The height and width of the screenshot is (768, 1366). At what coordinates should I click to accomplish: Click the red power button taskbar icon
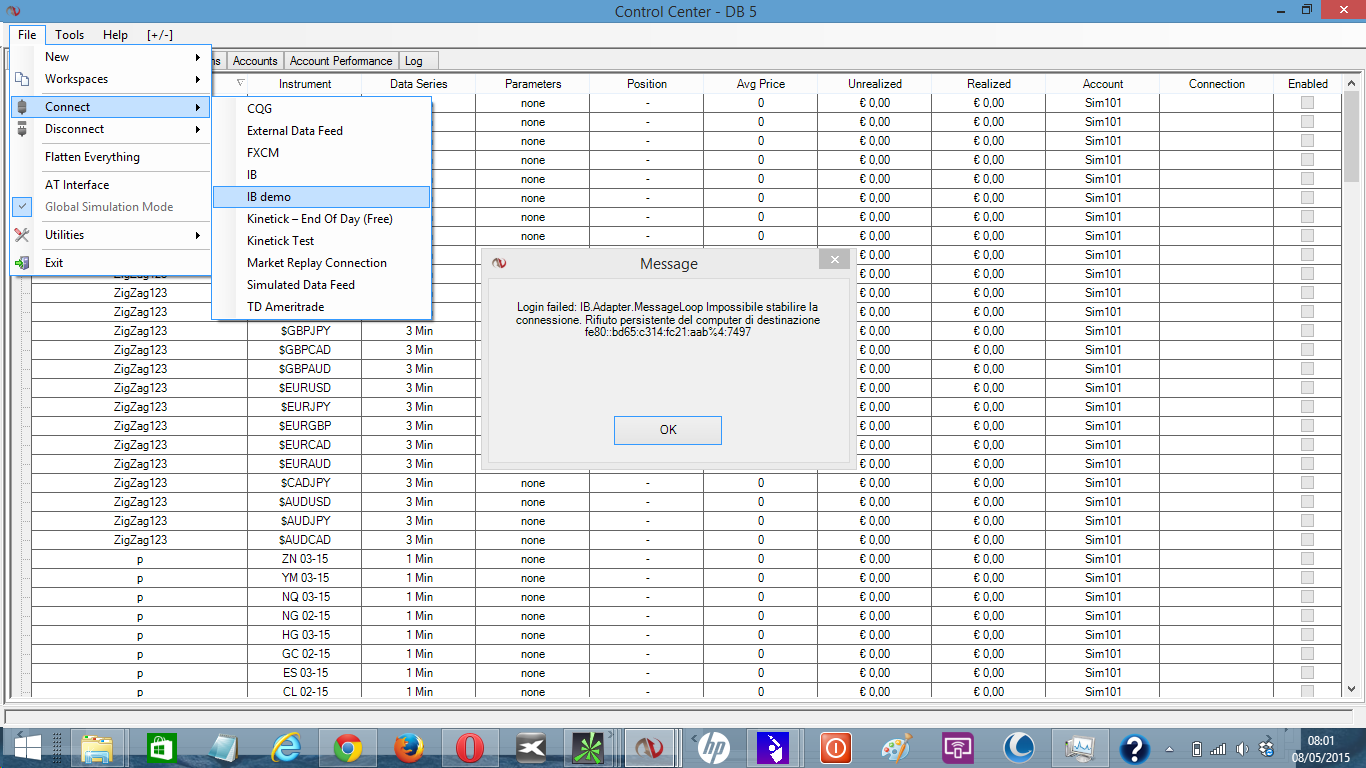pyautogui.click(x=835, y=747)
